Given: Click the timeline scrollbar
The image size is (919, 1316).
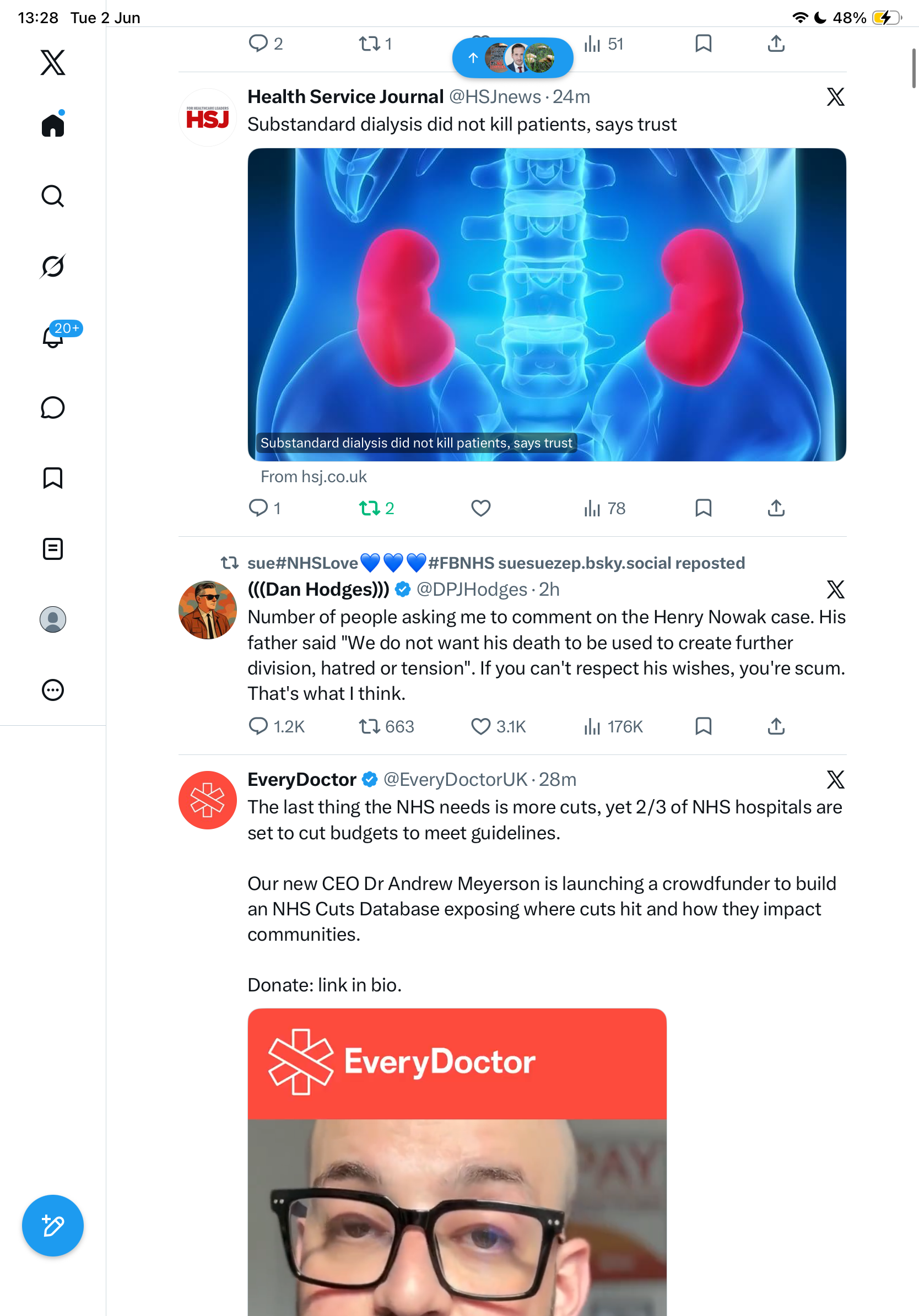Looking at the screenshot, I should point(914,69).
